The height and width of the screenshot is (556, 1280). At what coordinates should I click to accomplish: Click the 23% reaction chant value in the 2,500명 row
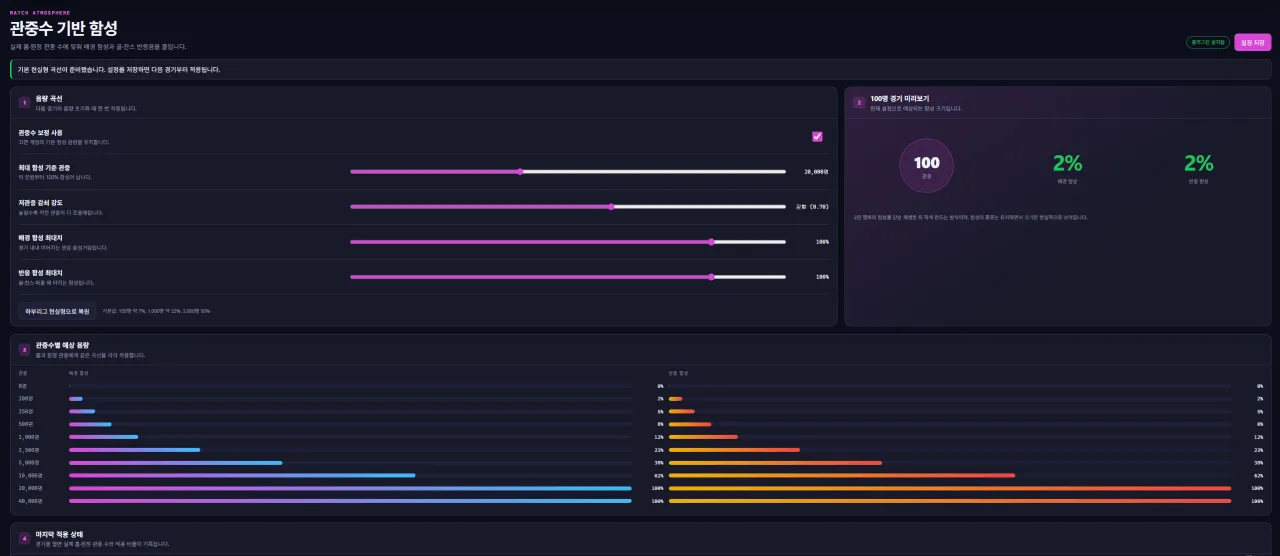(1259, 450)
